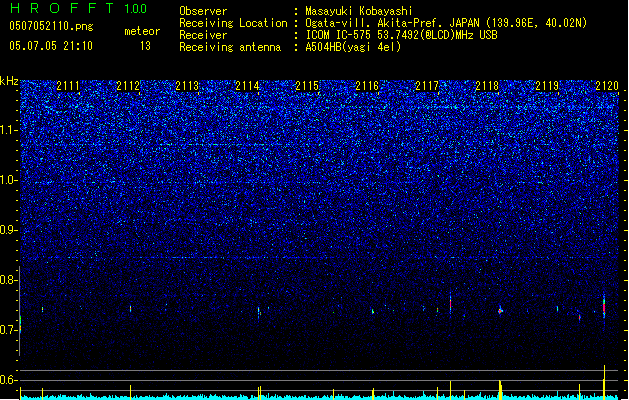Click the "Observer" field label
This screenshot has width=629, height=400.
tap(203, 11)
